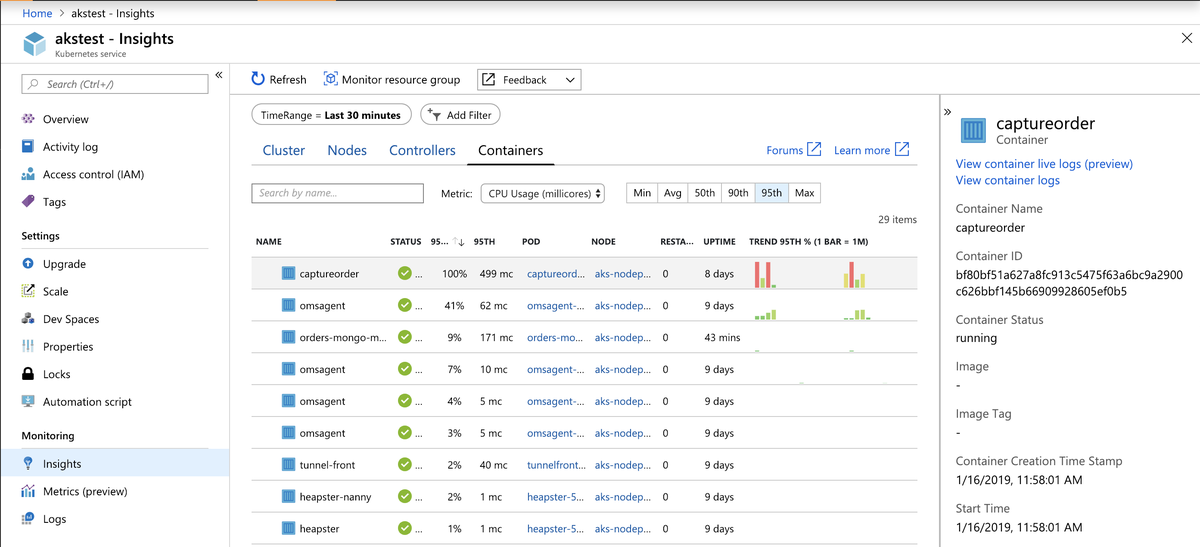
Task: Click the heapster container icon
Action: click(x=288, y=529)
